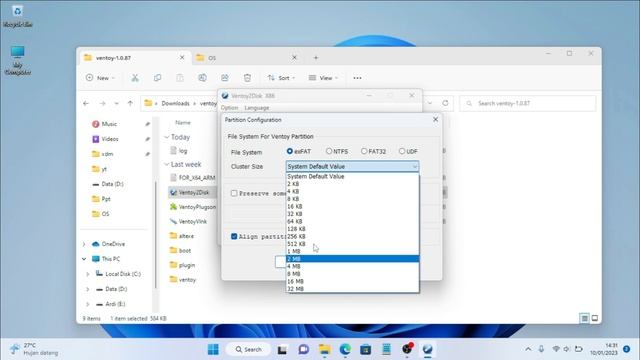Click the Cut scissors icon

coord(135,78)
